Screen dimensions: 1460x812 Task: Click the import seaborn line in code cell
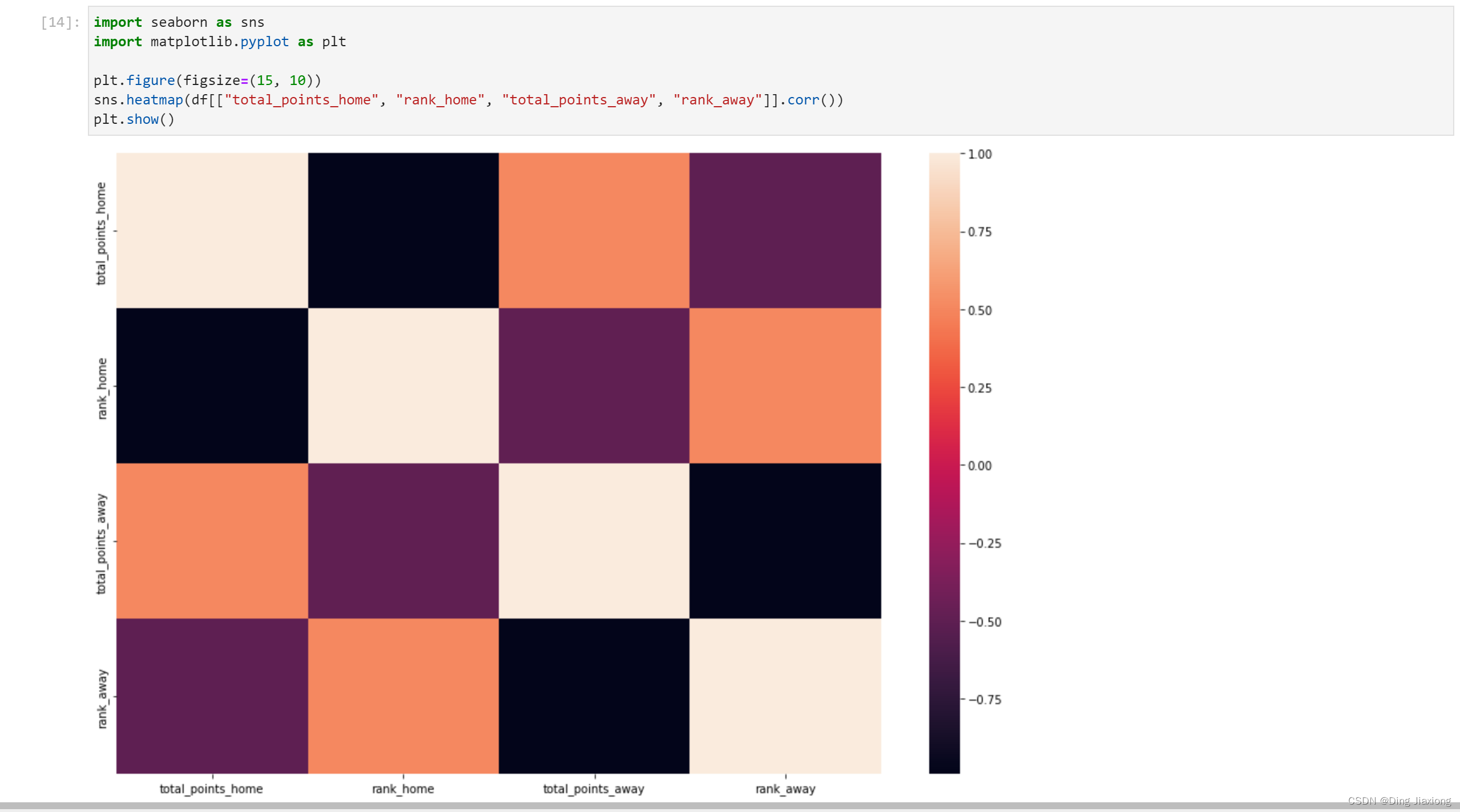point(179,22)
